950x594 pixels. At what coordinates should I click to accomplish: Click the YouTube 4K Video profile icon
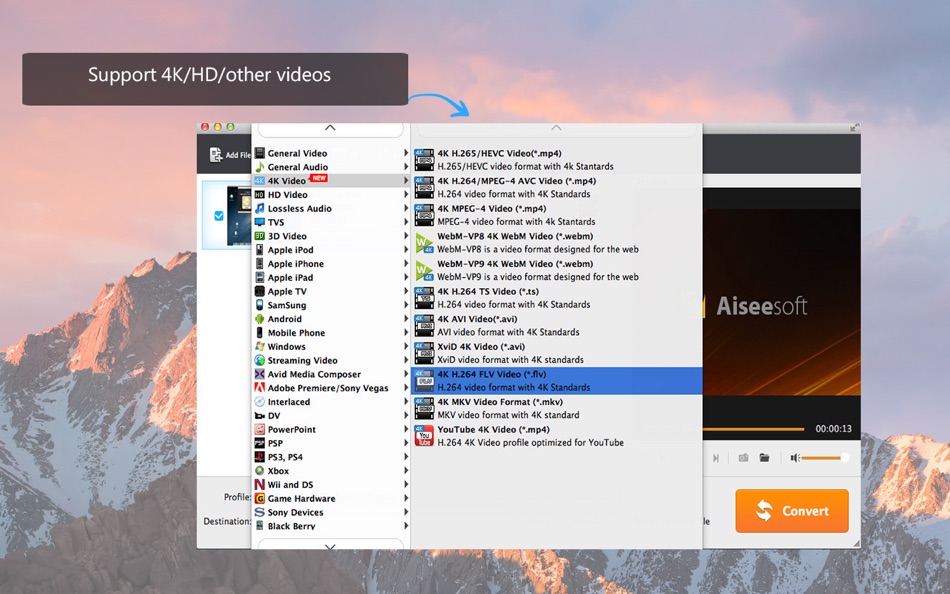pyautogui.click(x=423, y=435)
